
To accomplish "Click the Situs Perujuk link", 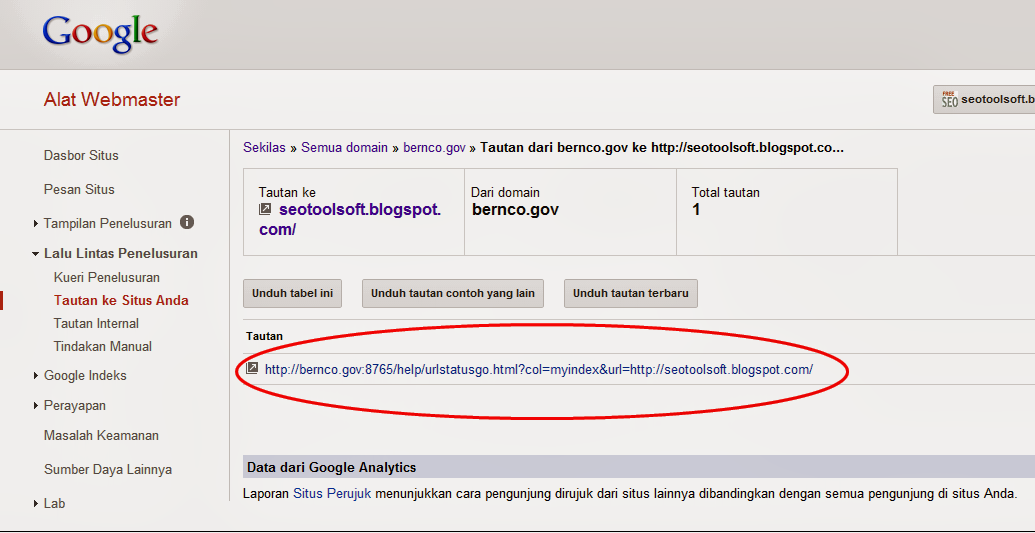I will pyautogui.click(x=332, y=493).
